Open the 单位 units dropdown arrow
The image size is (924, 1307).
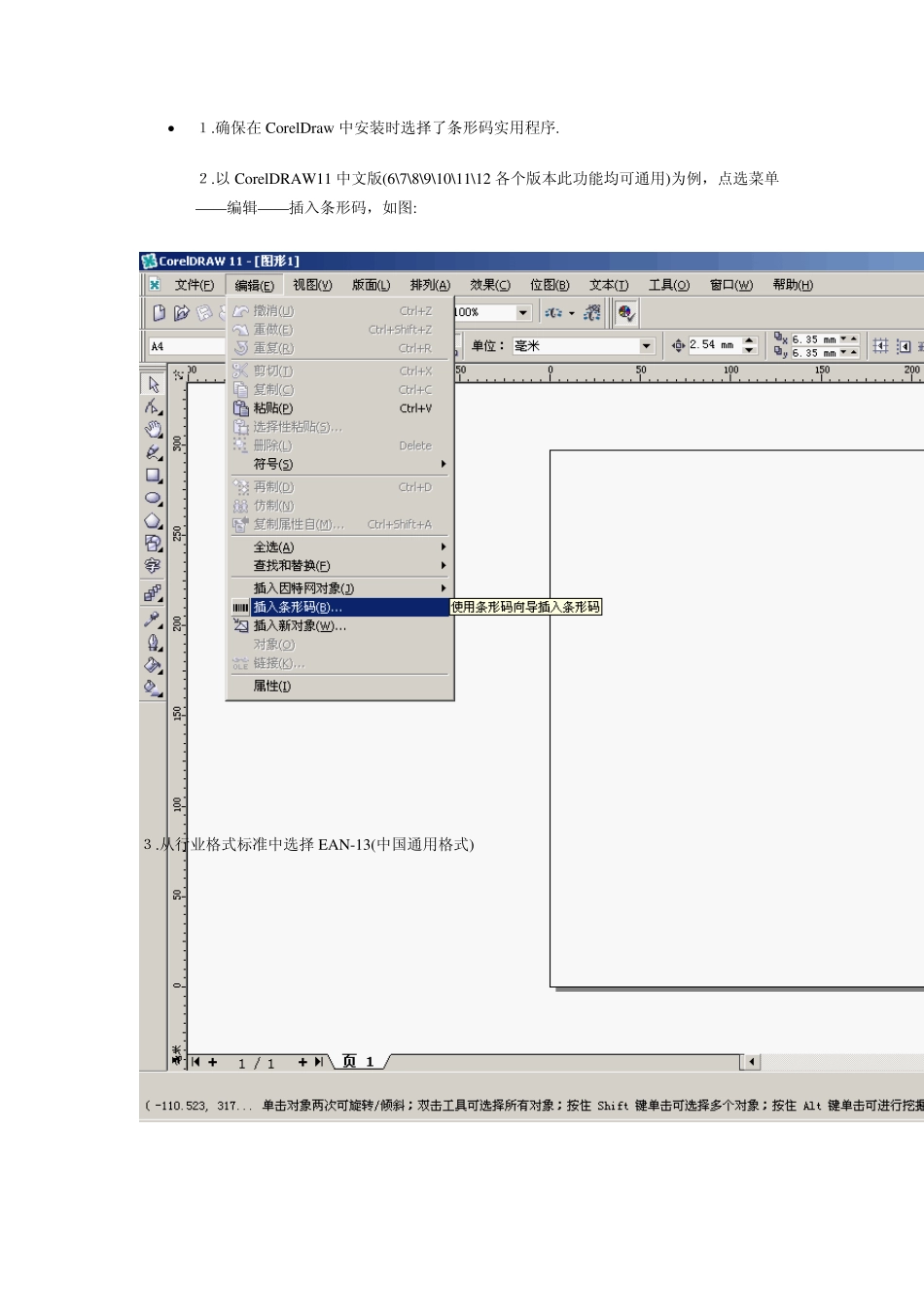pos(647,346)
